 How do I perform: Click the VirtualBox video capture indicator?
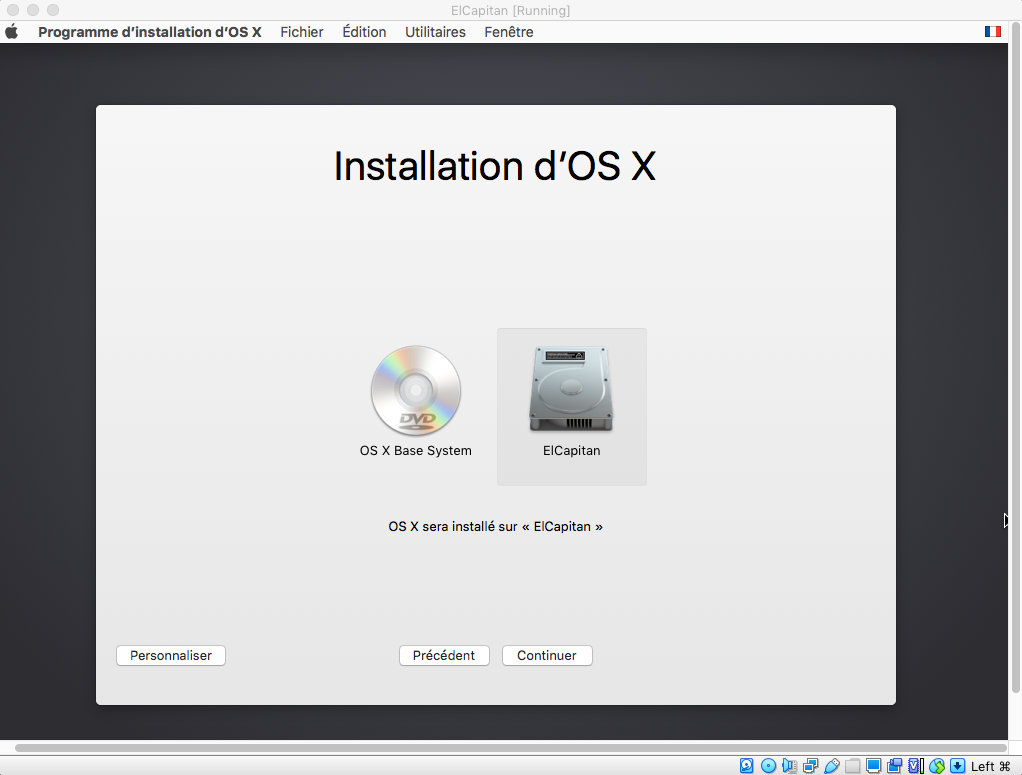895,766
